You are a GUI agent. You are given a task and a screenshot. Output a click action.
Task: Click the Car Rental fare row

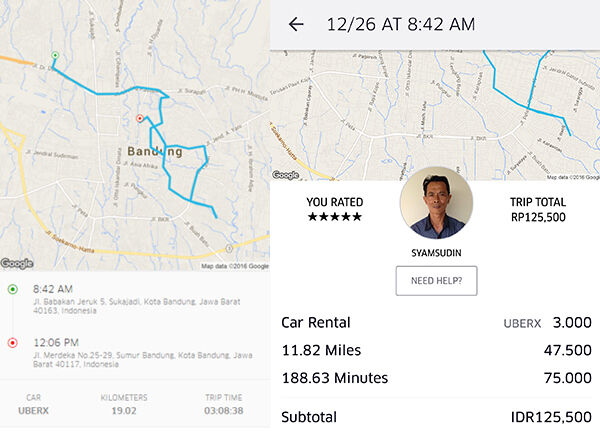point(436,322)
